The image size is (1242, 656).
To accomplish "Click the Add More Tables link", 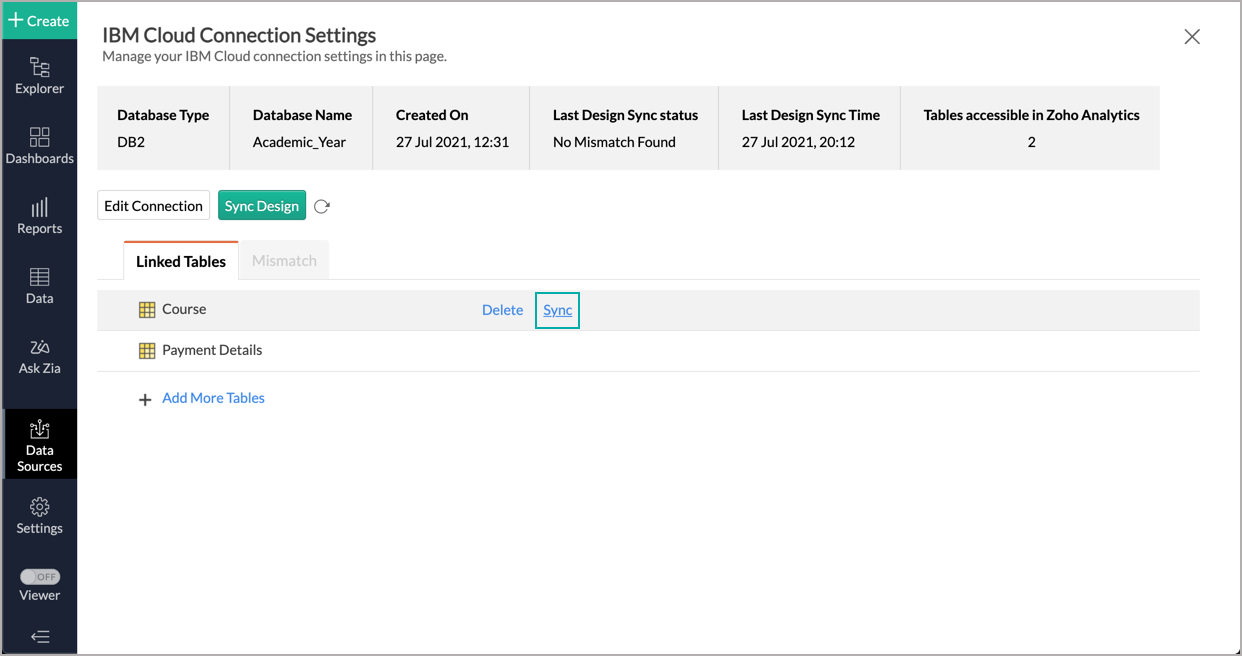I will point(213,398).
